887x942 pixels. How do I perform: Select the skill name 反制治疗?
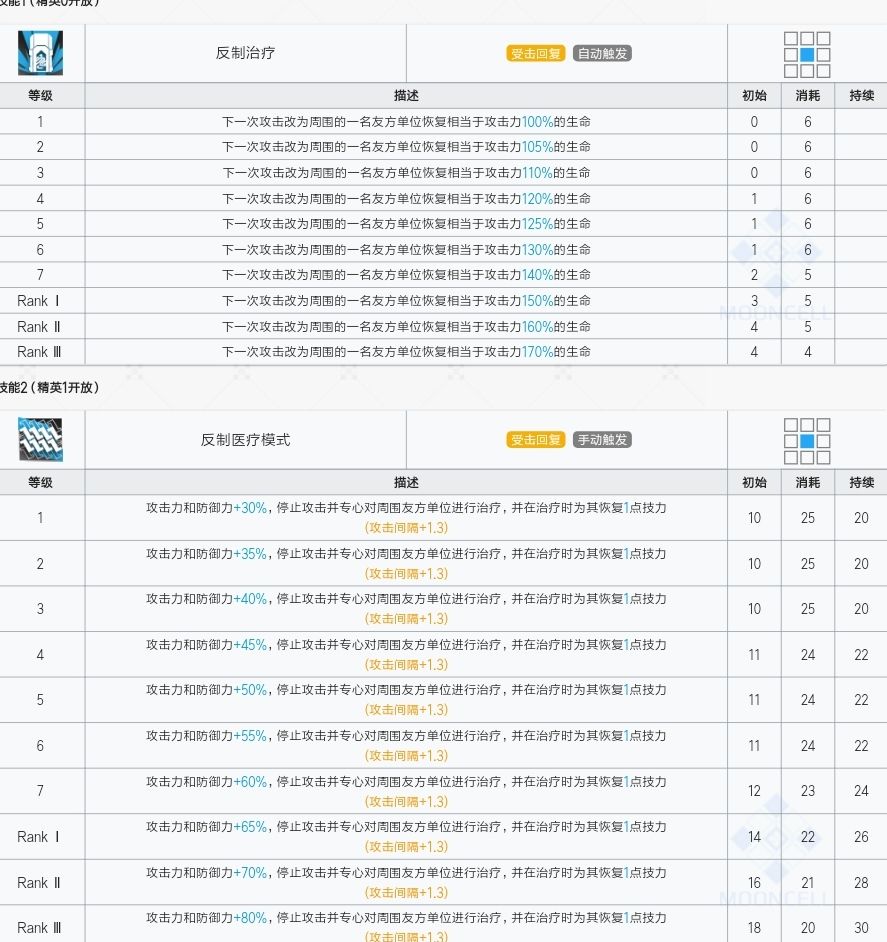[x=245, y=53]
